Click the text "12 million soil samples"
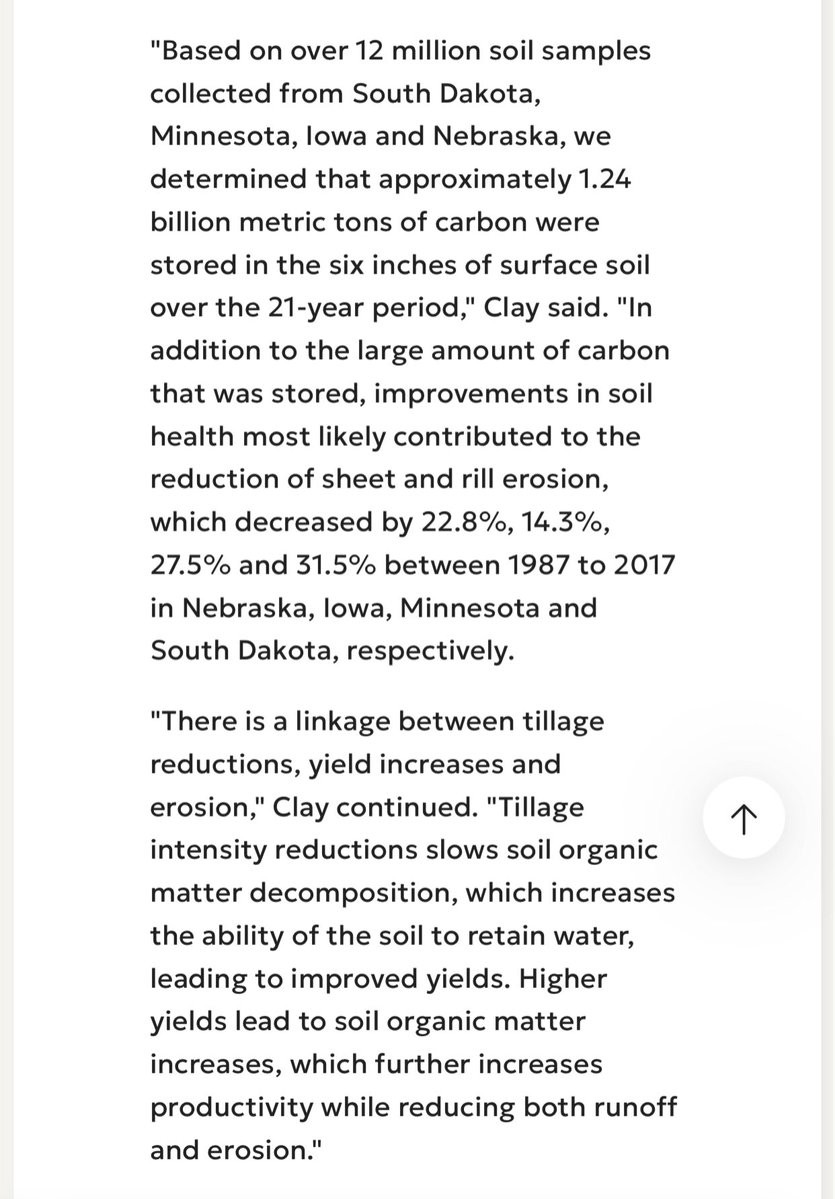This screenshot has width=835, height=1199. coord(502,51)
